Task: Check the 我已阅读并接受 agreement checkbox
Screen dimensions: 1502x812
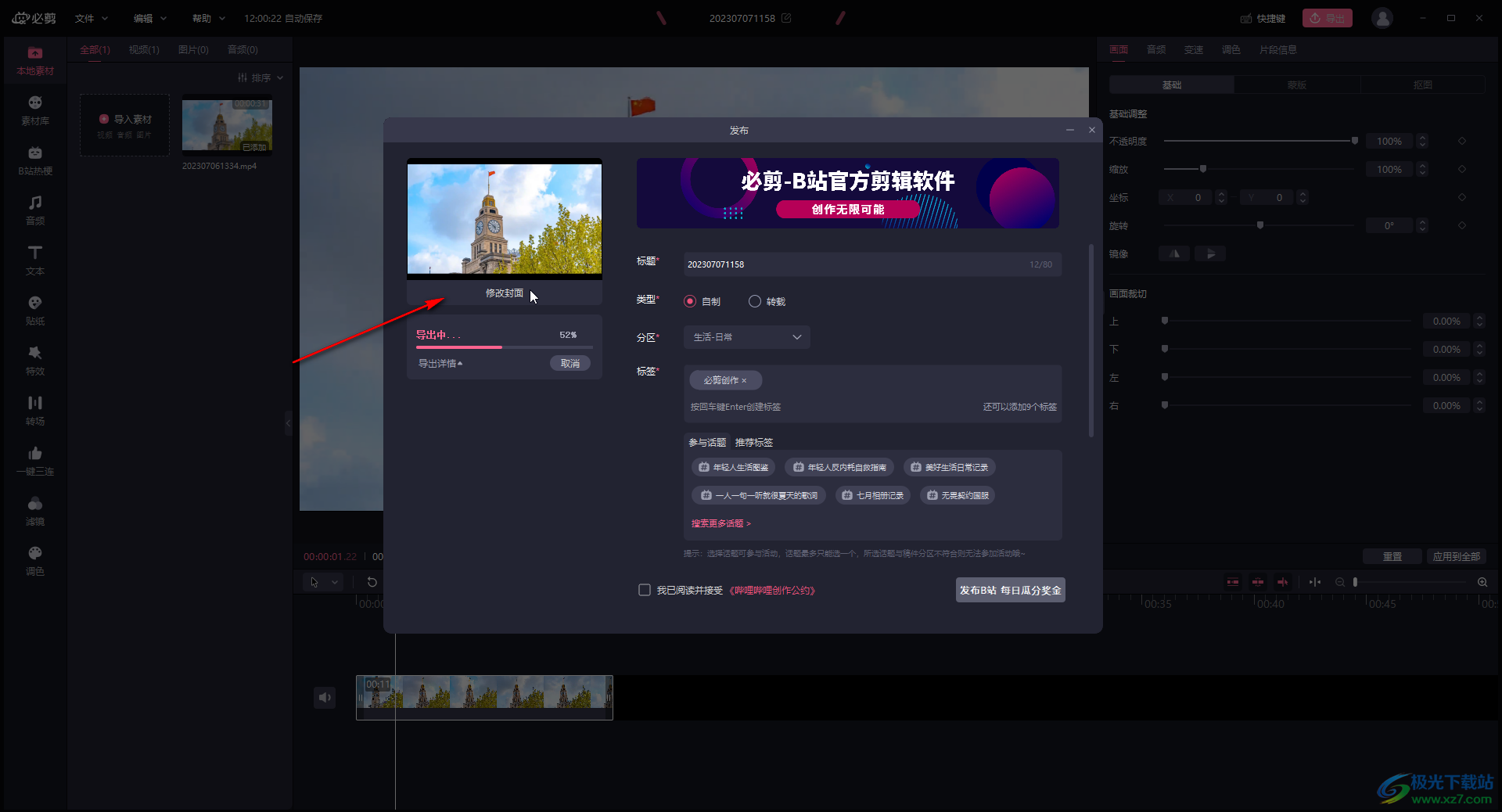Action: click(645, 590)
